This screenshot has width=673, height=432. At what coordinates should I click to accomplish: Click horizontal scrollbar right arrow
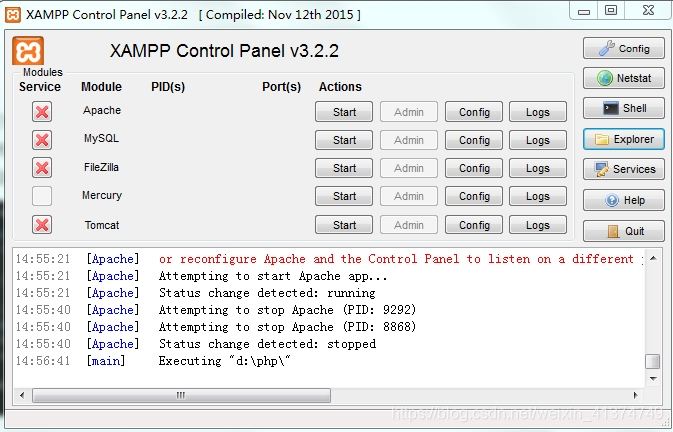pos(636,395)
